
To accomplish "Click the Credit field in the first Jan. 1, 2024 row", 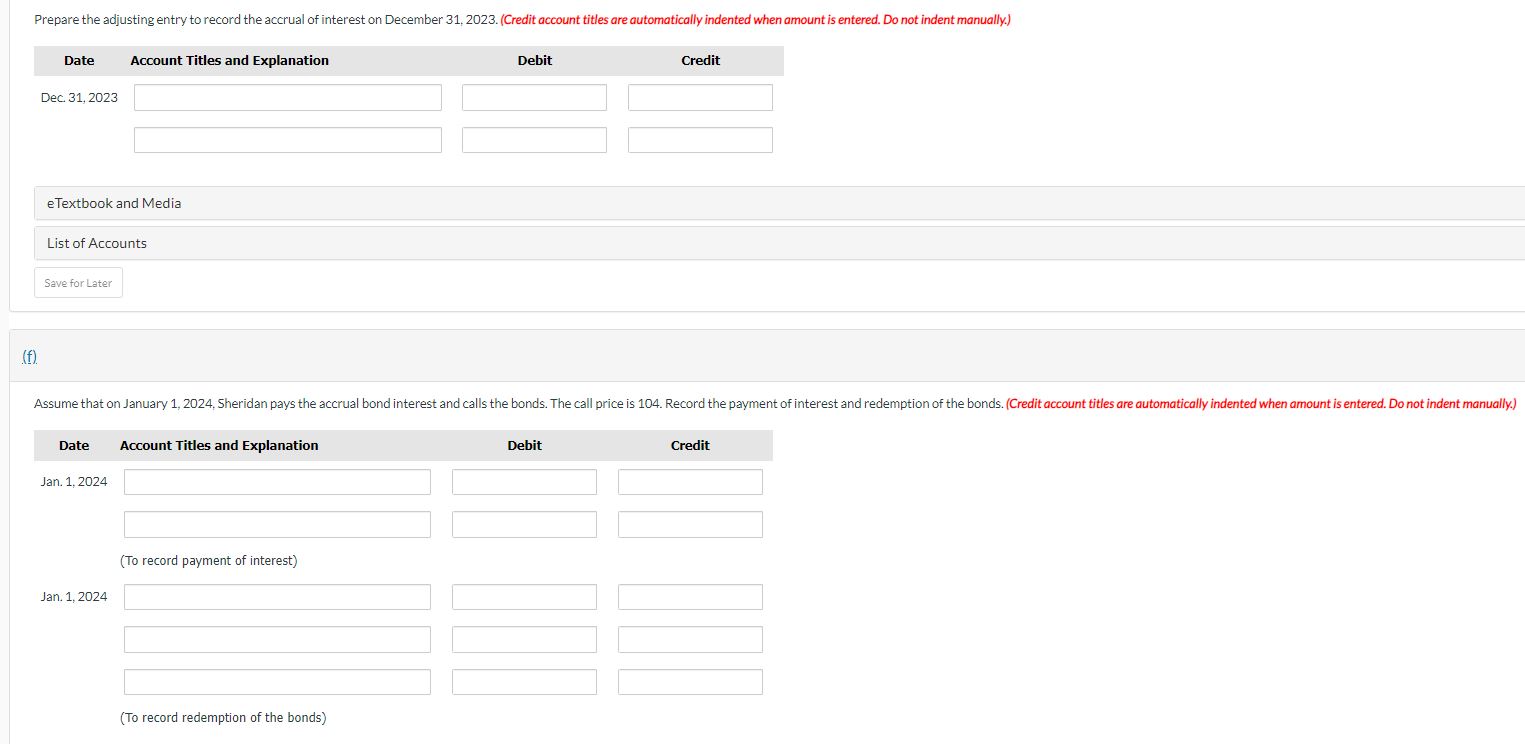I will [689, 481].
